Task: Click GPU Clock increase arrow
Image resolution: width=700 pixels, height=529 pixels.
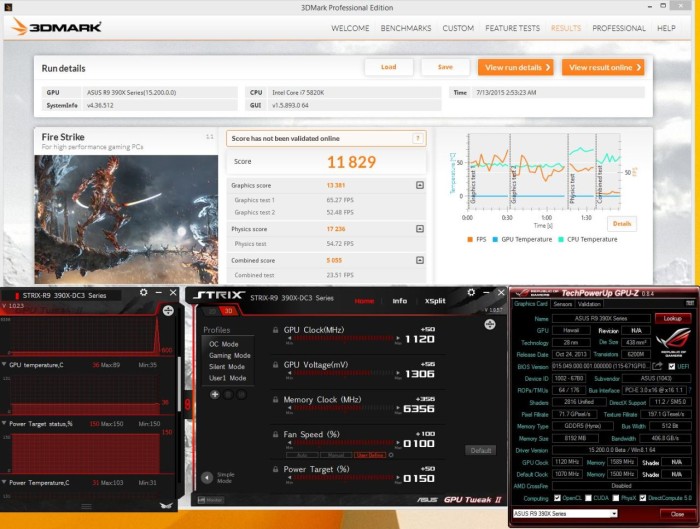Action: [x=398, y=338]
